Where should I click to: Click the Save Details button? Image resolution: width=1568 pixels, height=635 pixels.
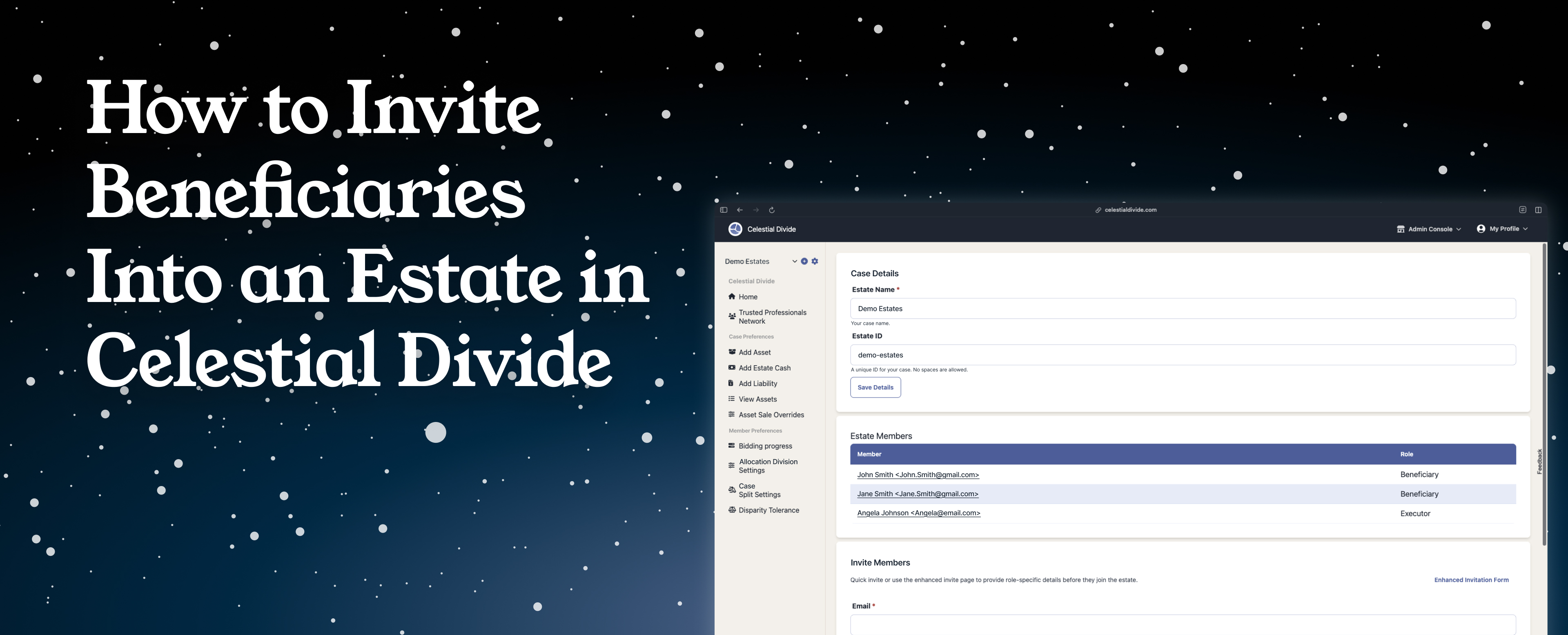click(875, 387)
